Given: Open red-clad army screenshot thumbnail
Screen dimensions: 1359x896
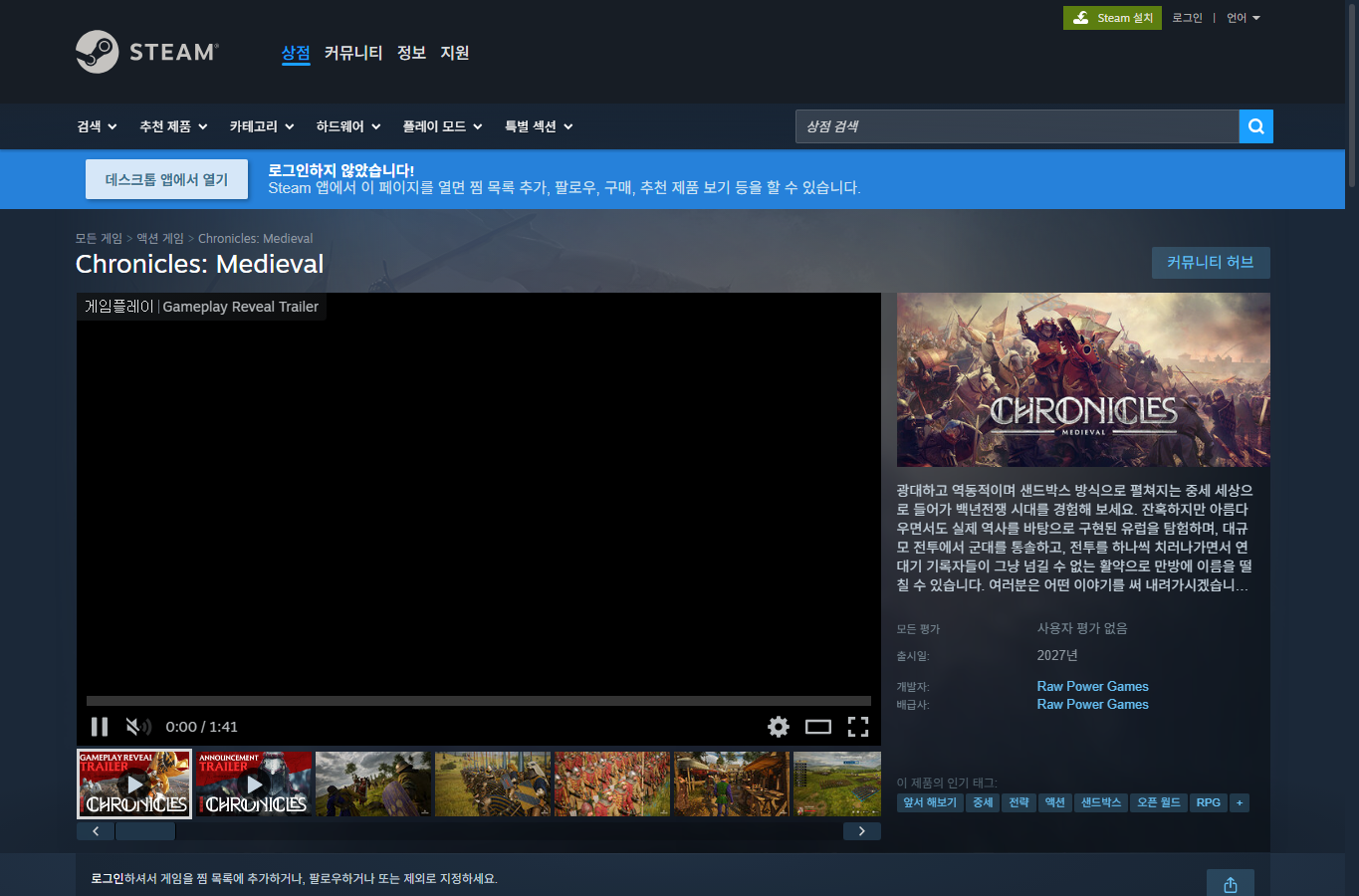Looking at the screenshot, I should tap(612, 784).
